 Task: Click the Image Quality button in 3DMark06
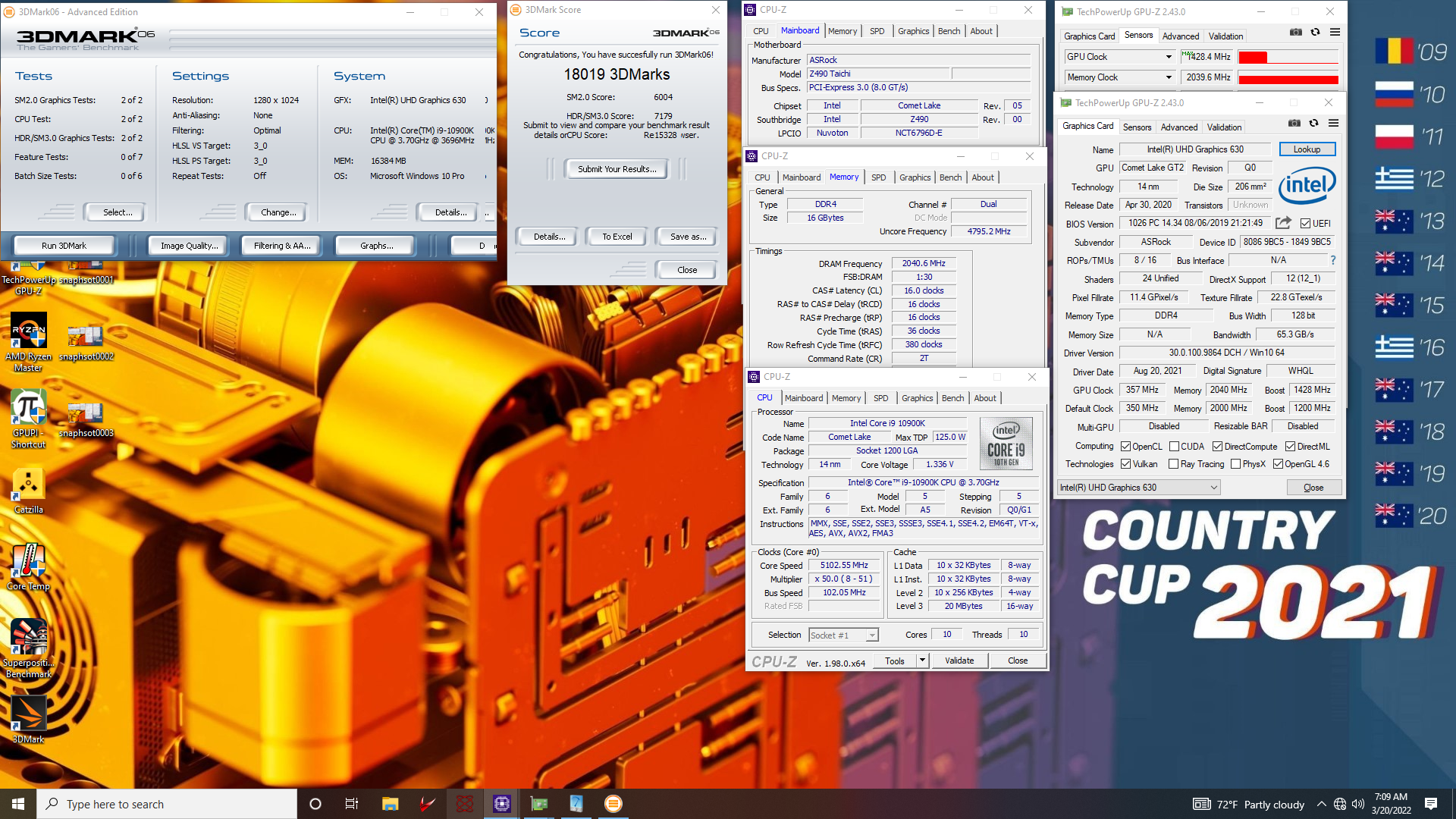pyautogui.click(x=189, y=246)
